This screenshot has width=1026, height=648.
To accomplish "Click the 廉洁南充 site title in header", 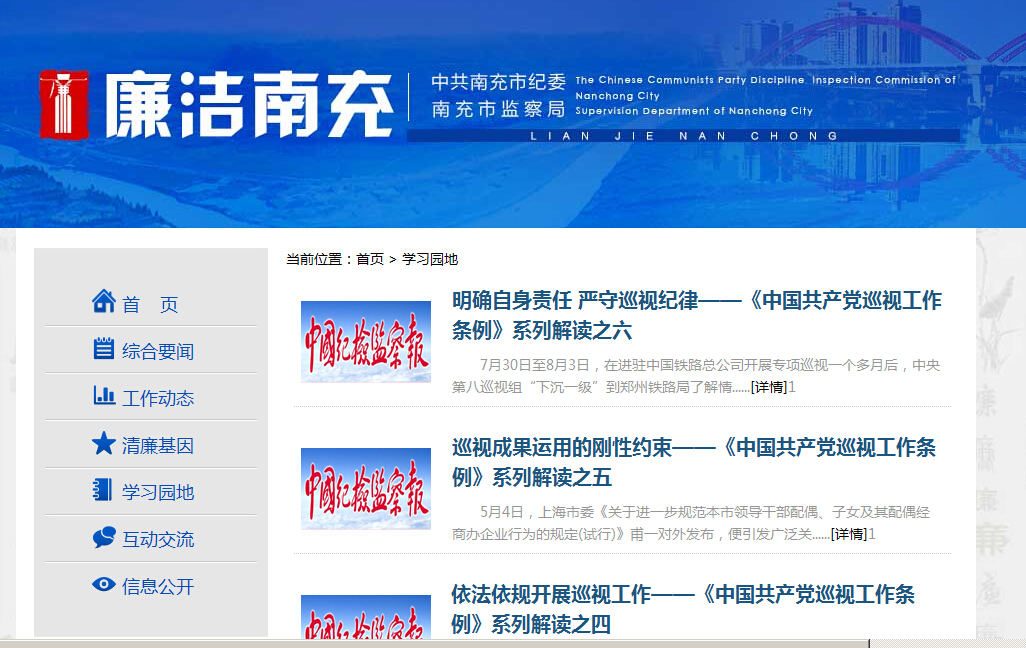I will [x=249, y=105].
